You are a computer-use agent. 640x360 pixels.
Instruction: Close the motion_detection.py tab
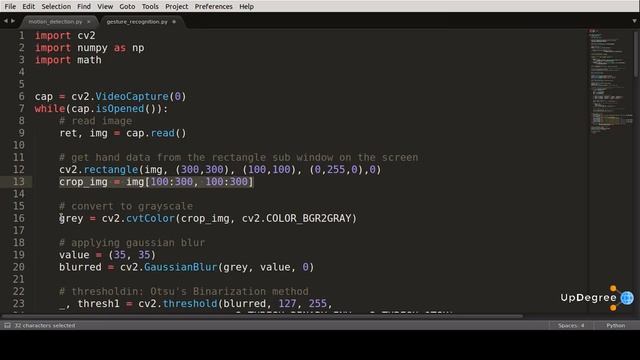click(x=89, y=22)
